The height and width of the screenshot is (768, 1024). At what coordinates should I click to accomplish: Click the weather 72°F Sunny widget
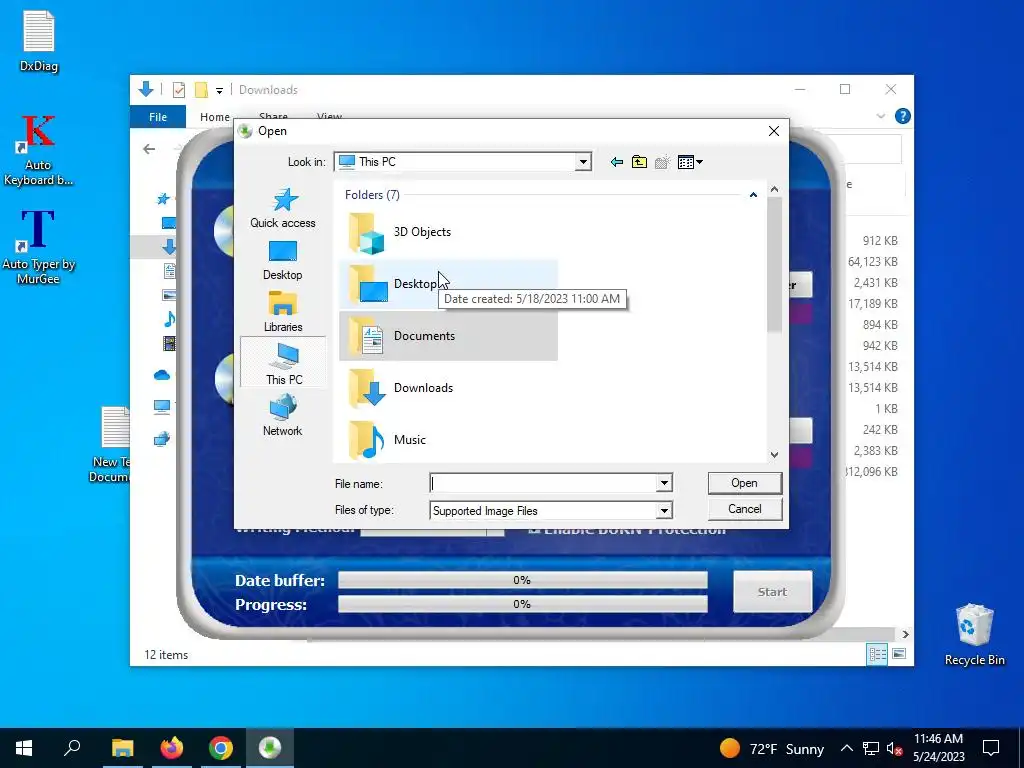point(772,748)
